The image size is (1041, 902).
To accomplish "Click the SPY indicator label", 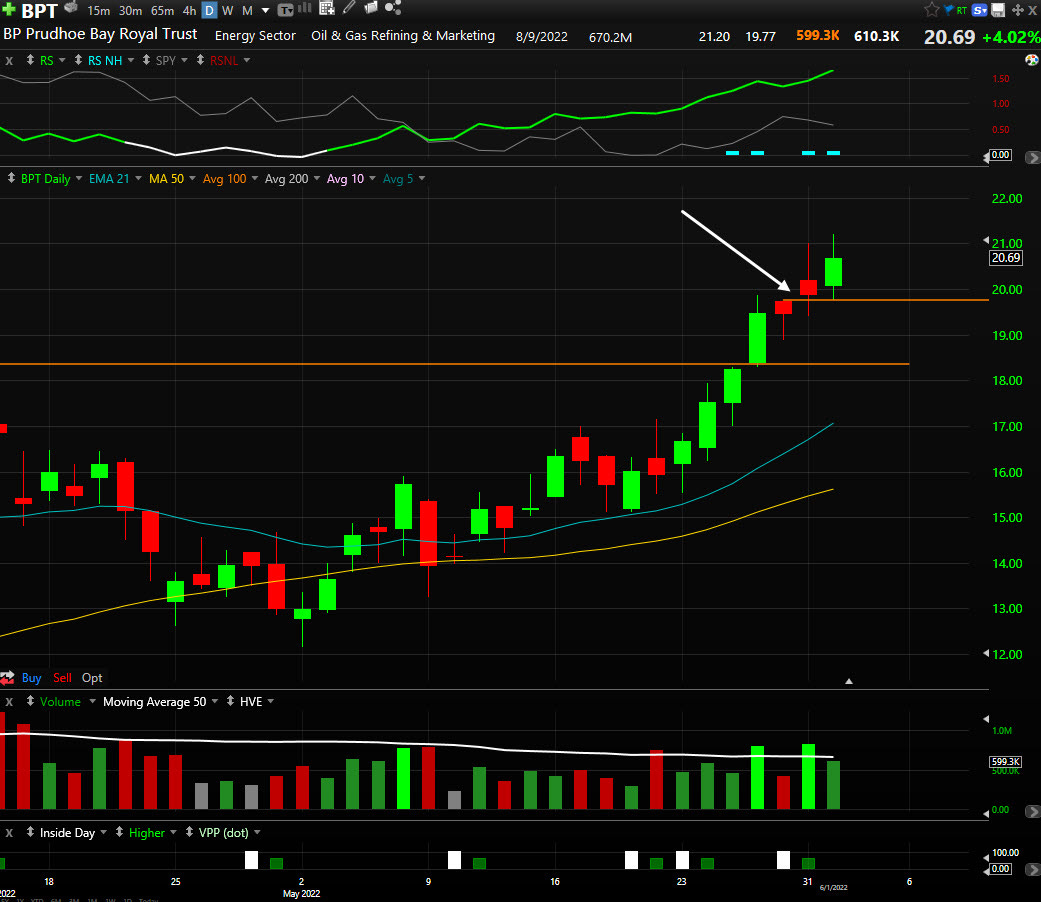I will 166,60.
